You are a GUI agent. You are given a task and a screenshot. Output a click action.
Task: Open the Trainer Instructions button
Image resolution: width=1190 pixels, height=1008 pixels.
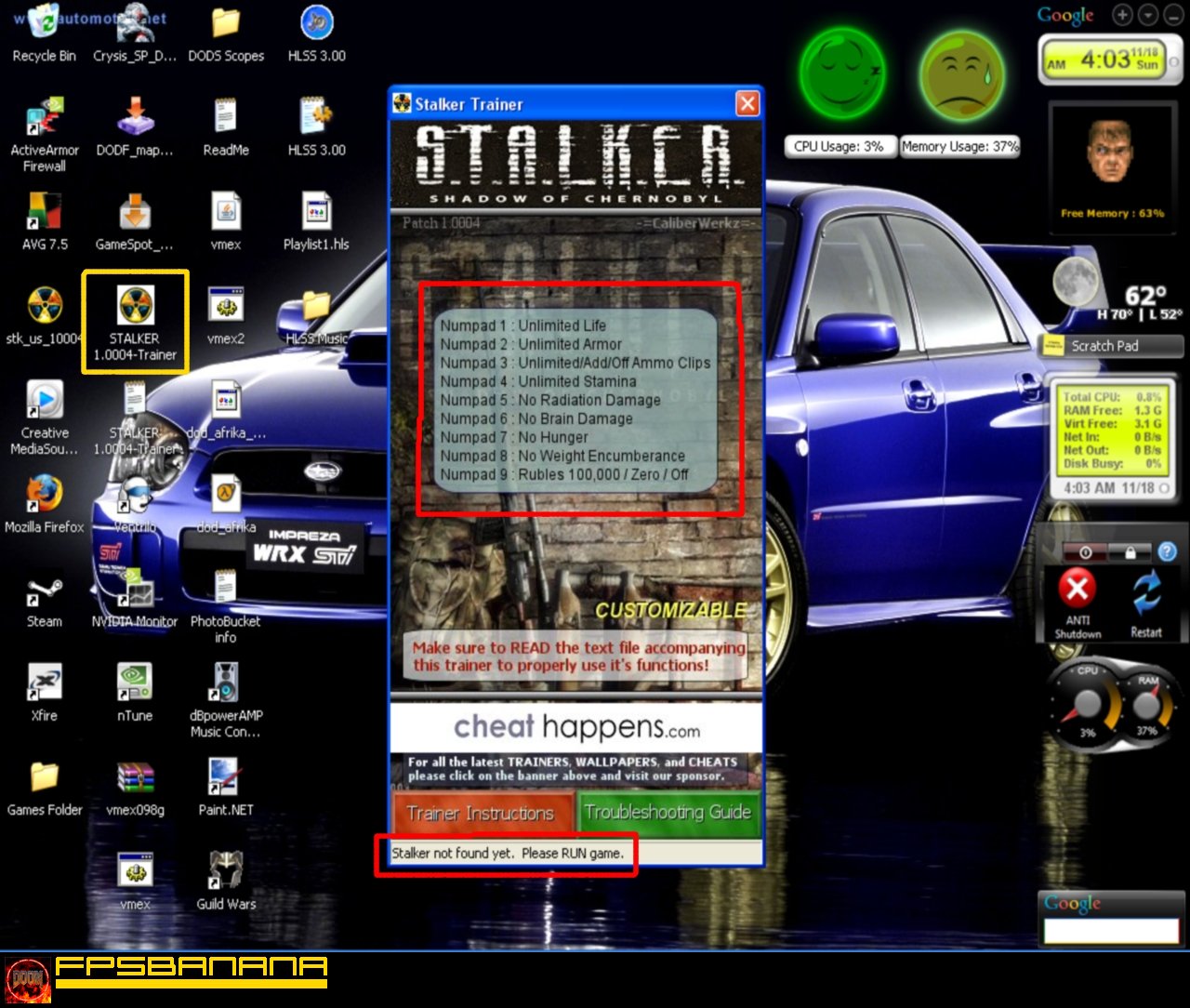tap(483, 814)
